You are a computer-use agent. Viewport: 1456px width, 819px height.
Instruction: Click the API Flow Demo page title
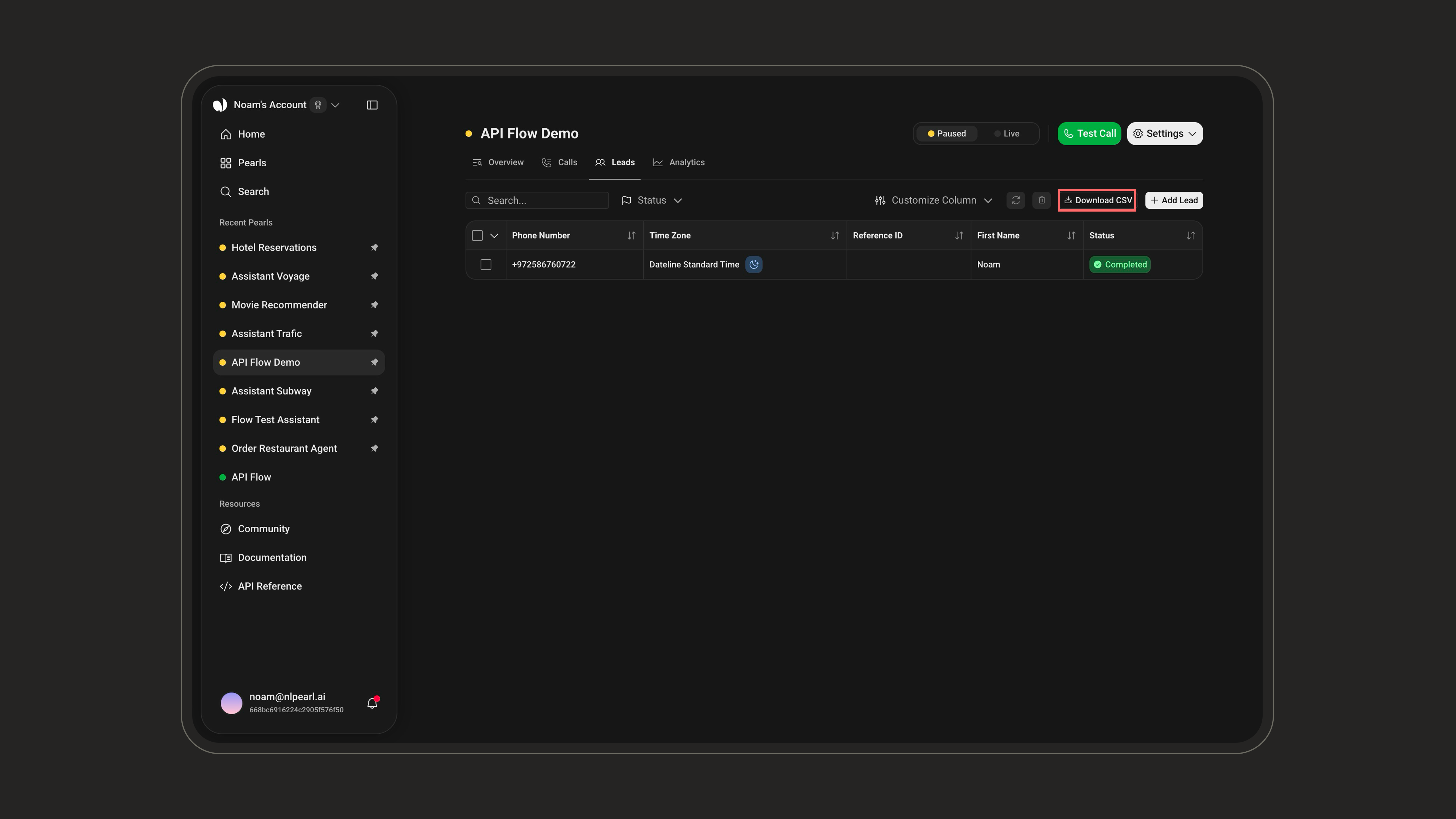click(529, 133)
